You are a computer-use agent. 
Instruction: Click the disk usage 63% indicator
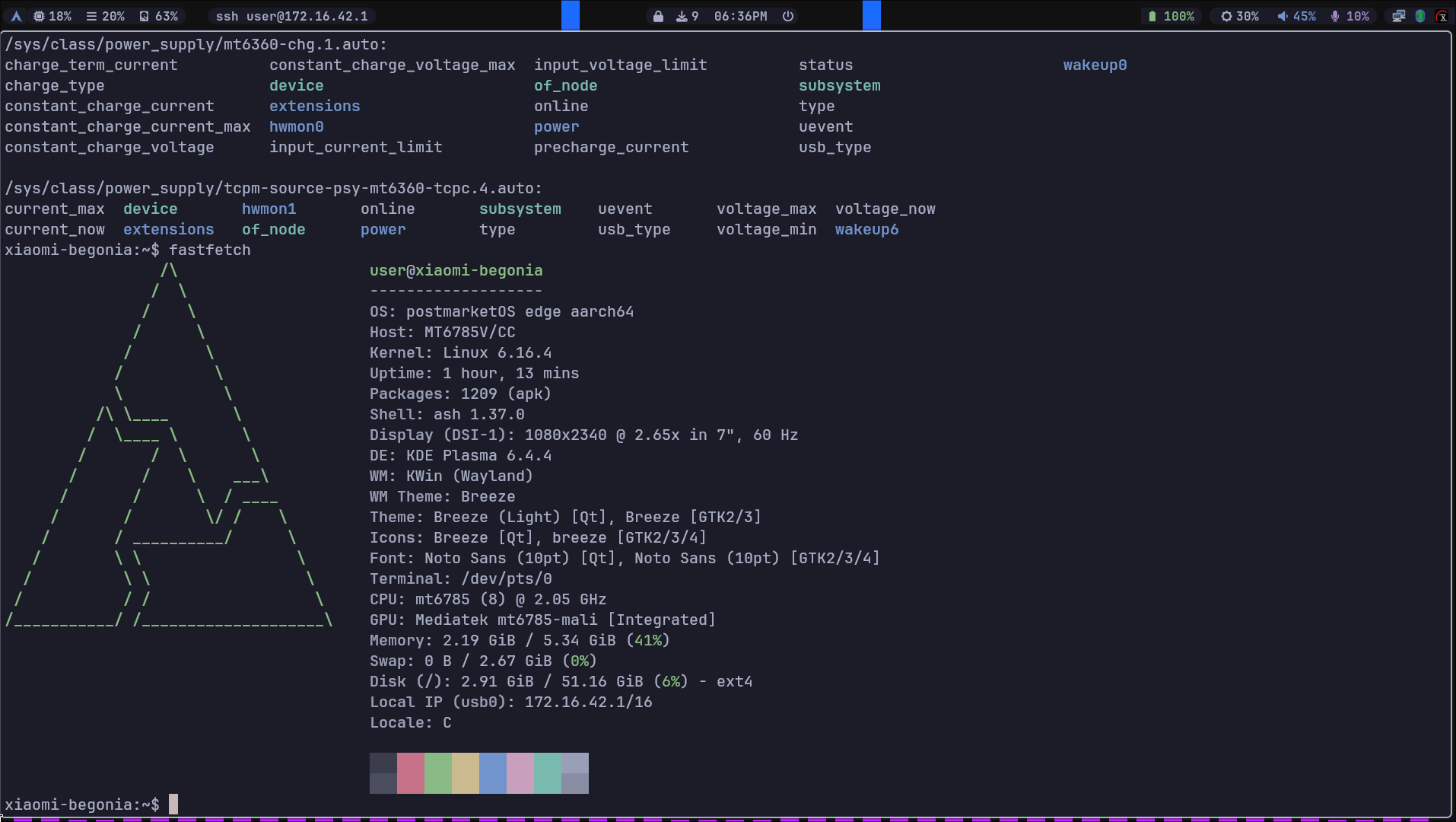(158, 16)
